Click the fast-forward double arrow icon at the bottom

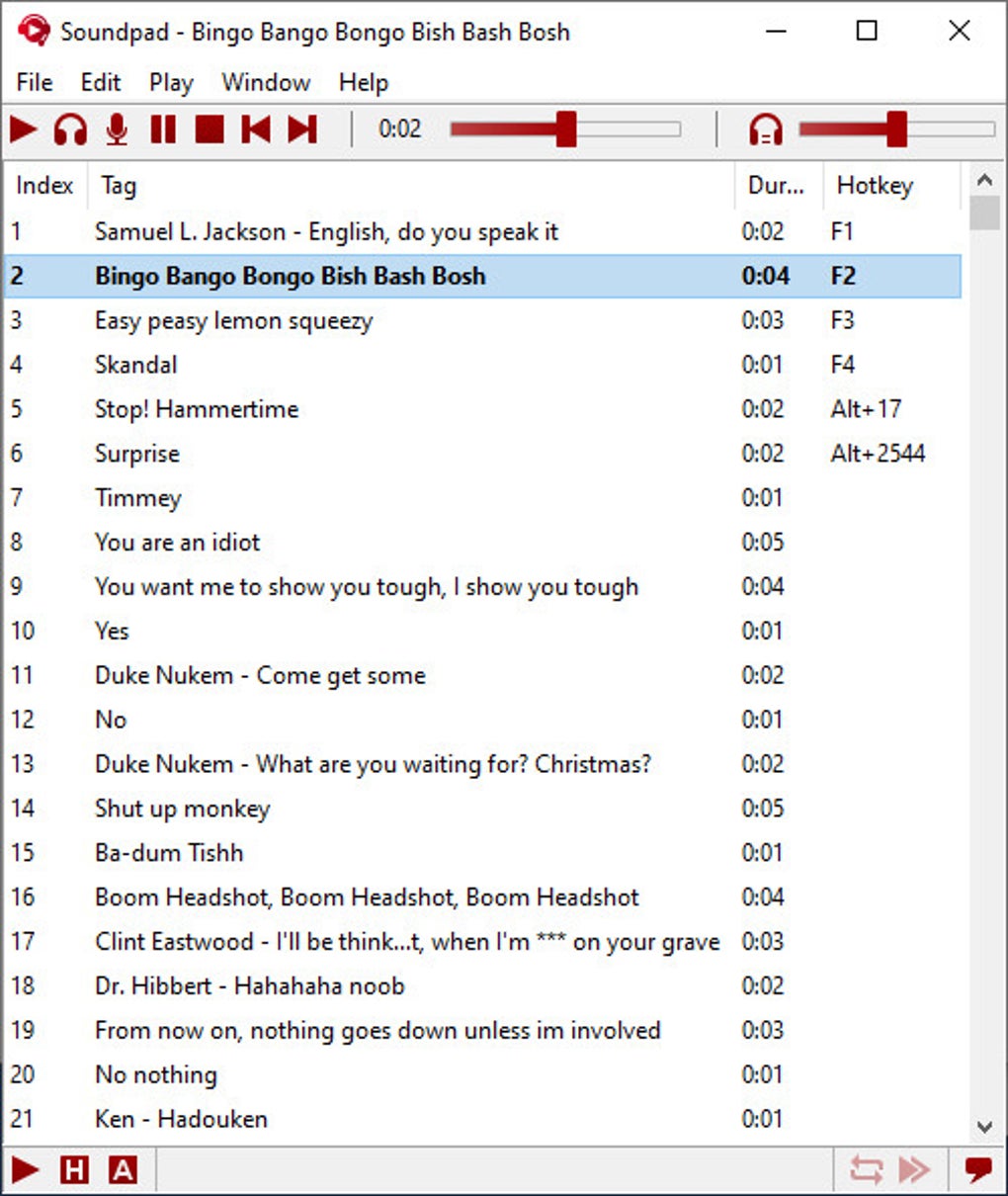pyautogui.click(x=914, y=1170)
